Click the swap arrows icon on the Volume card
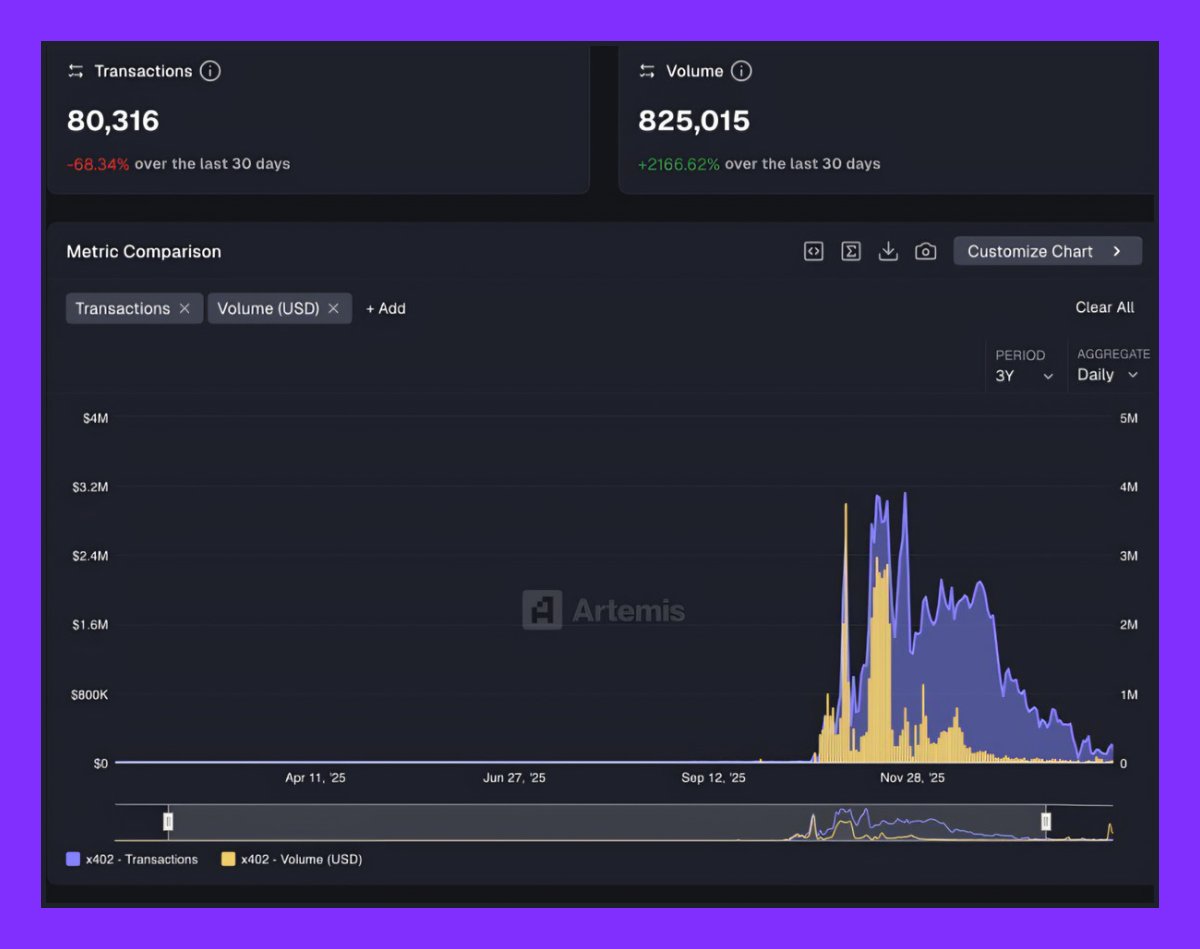This screenshot has width=1200, height=949. click(x=645, y=70)
